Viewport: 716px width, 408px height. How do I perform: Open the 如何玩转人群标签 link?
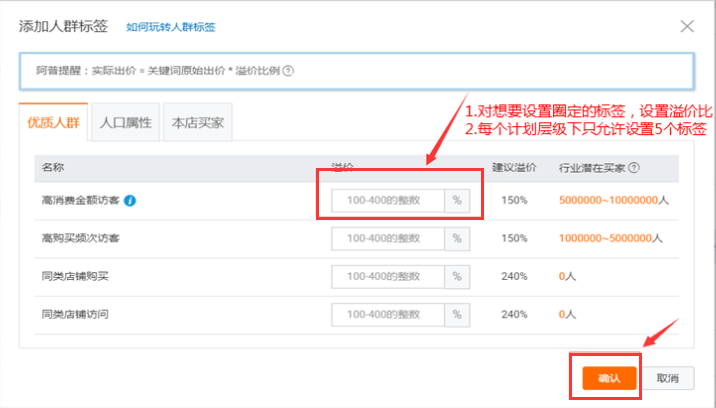[x=170, y=27]
